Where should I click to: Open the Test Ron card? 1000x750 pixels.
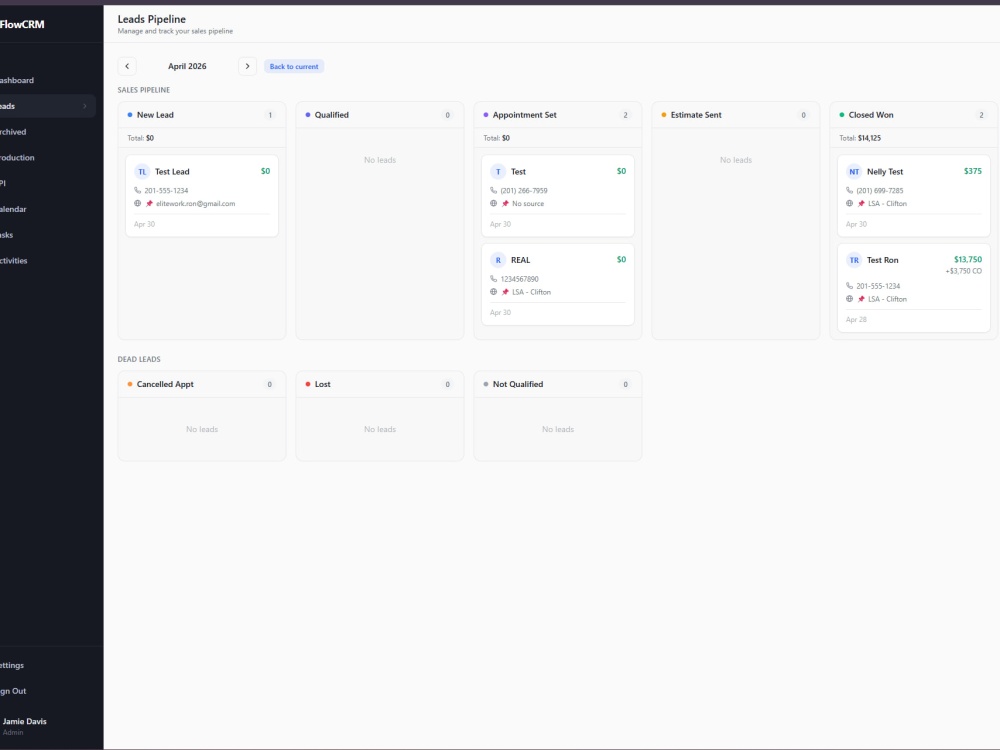coord(913,288)
